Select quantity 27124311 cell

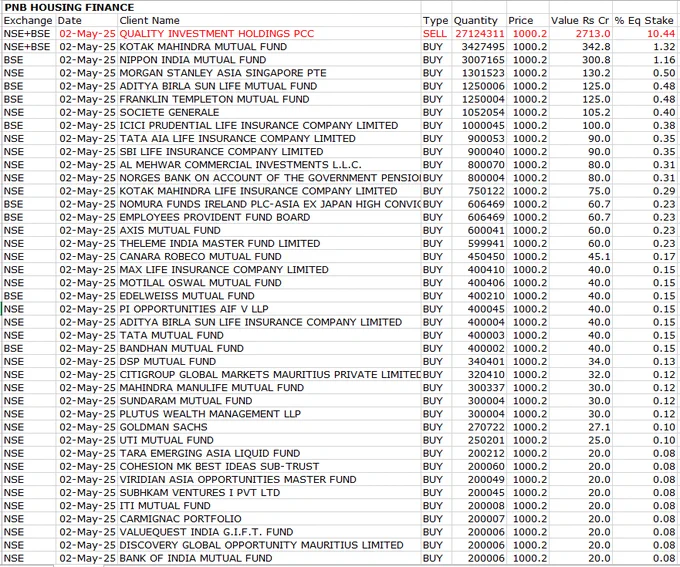coord(480,33)
